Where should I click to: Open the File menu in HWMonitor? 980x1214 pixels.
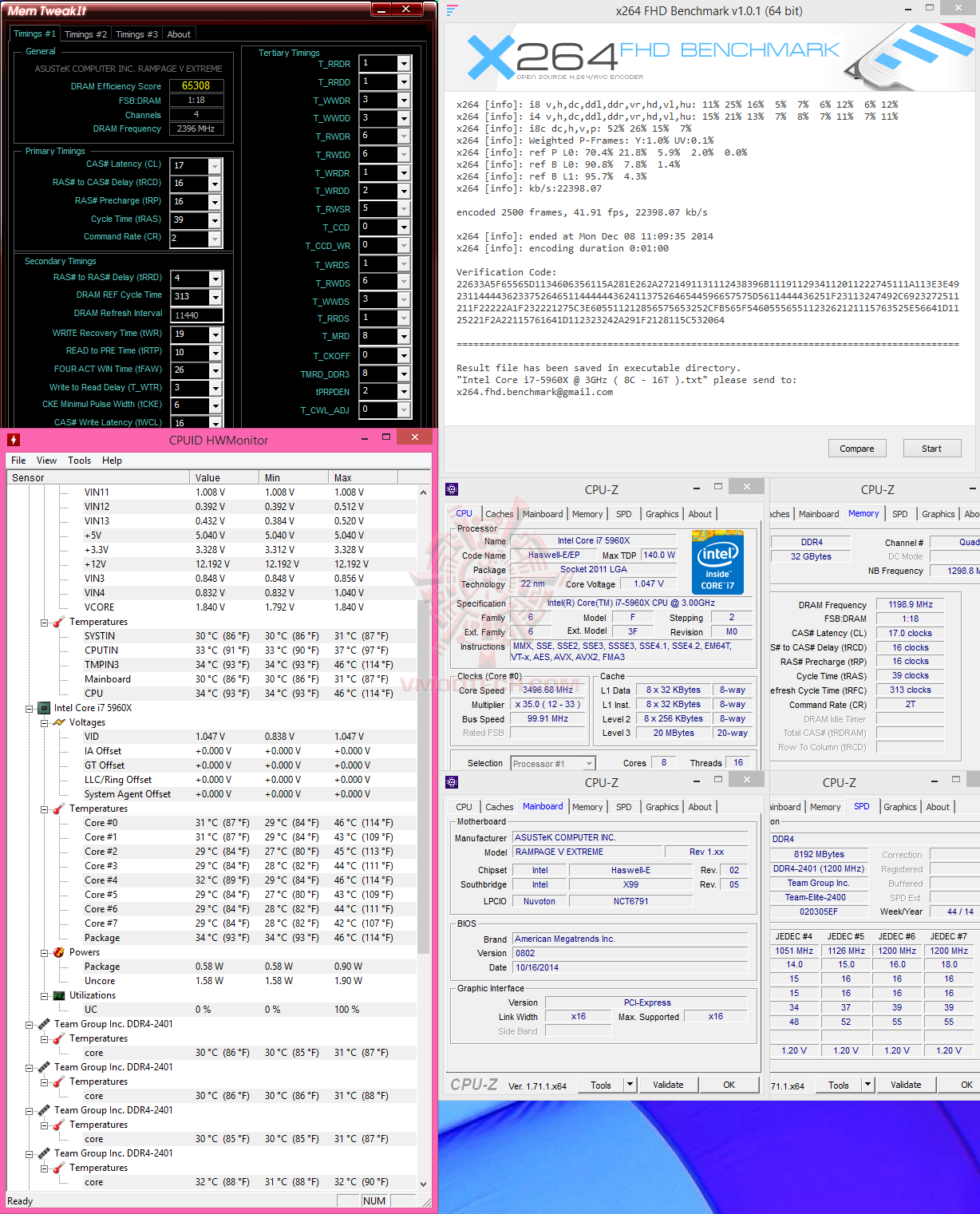coord(18,461)
